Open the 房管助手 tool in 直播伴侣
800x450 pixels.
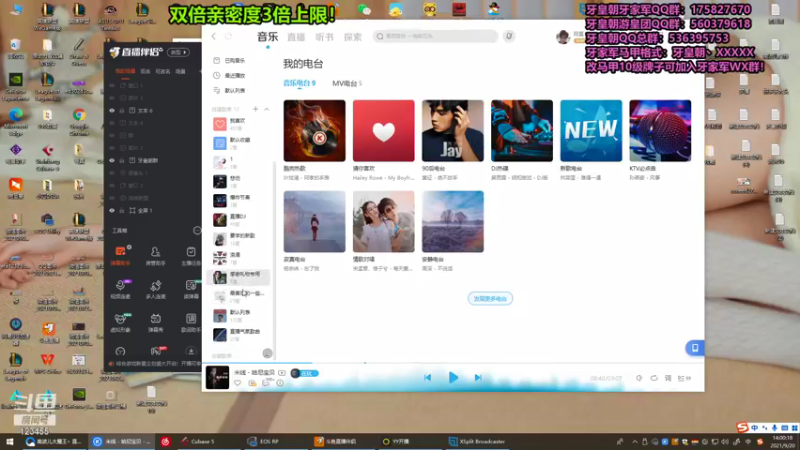click(x=155, y=255)
